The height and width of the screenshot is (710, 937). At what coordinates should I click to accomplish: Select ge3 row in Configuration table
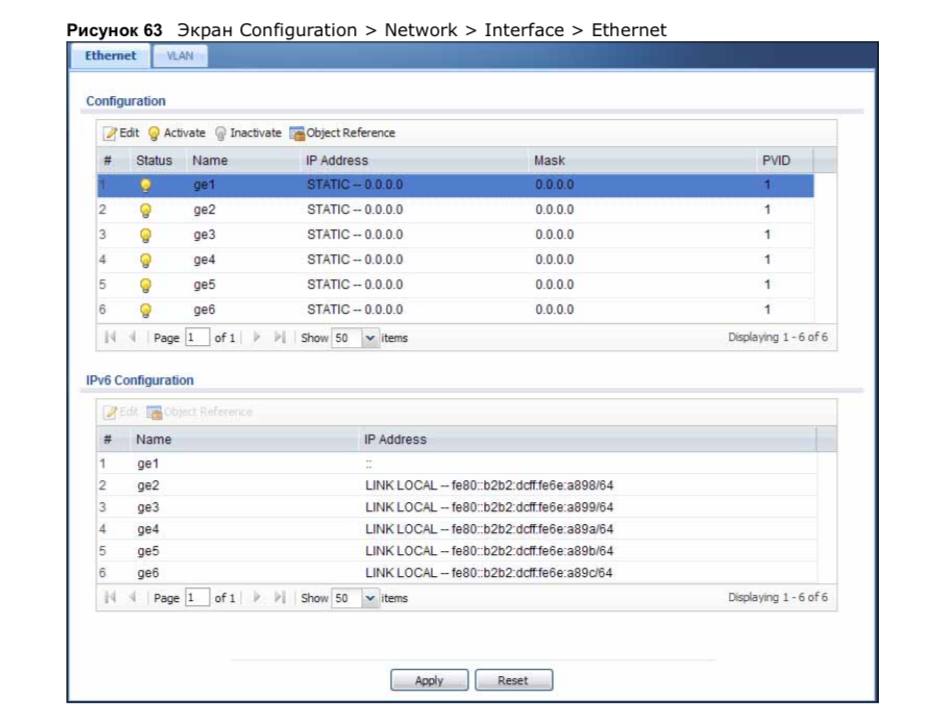[x=455, y=235]
